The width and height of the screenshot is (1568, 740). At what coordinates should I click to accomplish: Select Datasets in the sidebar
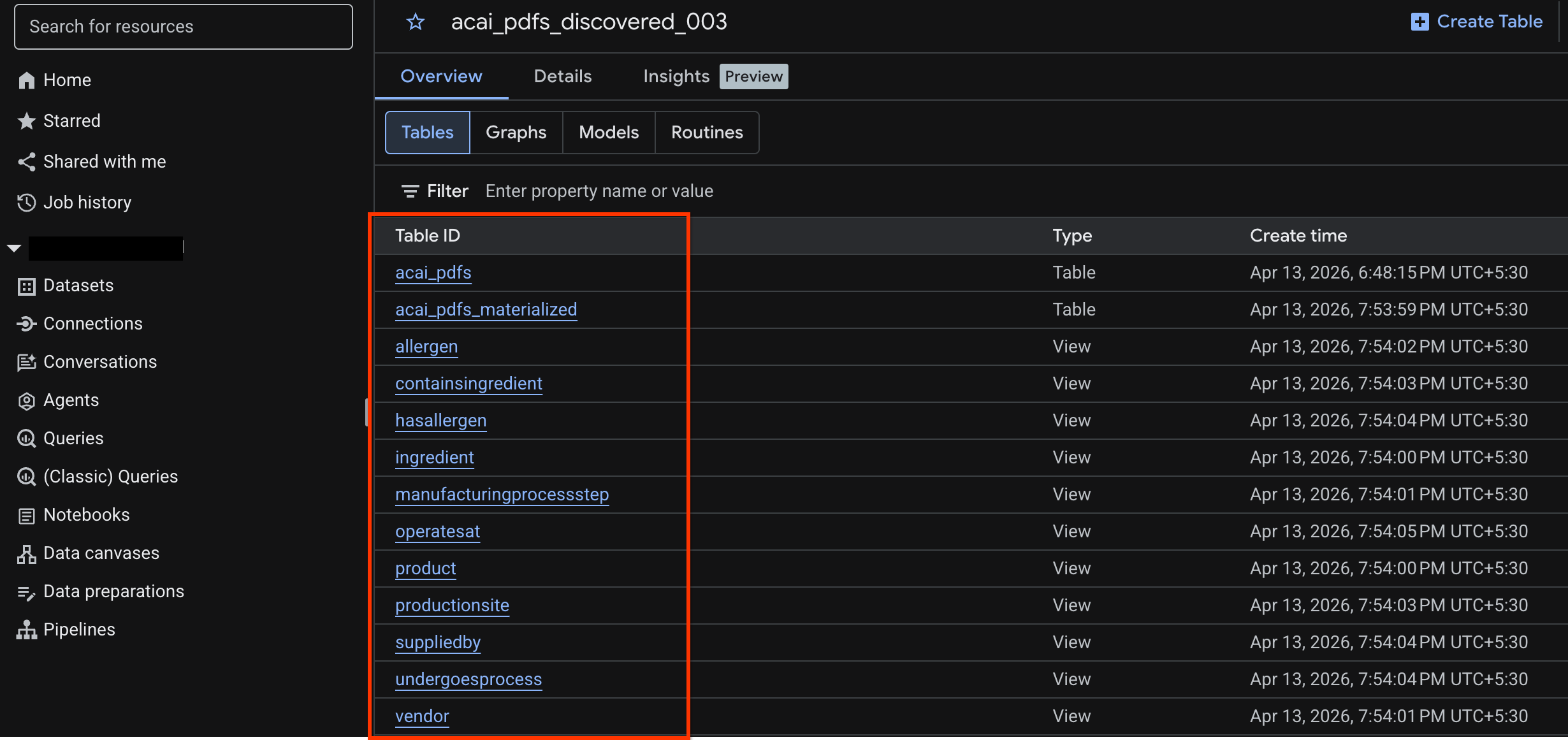[78, 285]
